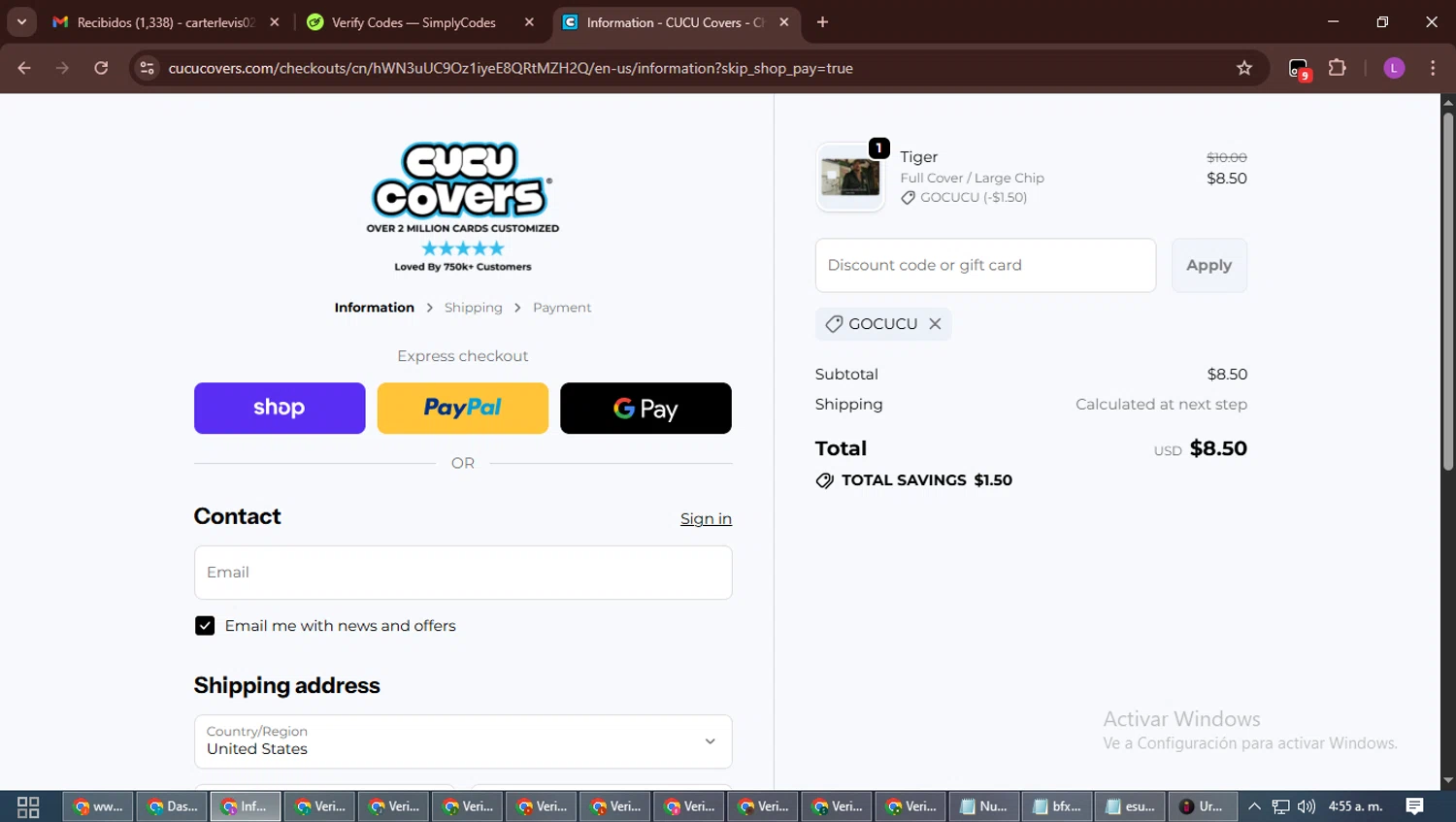Click the scrollbar up arrow

(1448, 102)
